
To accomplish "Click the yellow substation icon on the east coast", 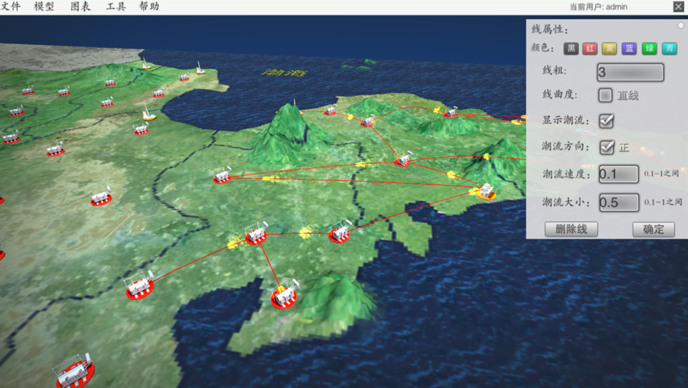I will [x=486, y=192].
